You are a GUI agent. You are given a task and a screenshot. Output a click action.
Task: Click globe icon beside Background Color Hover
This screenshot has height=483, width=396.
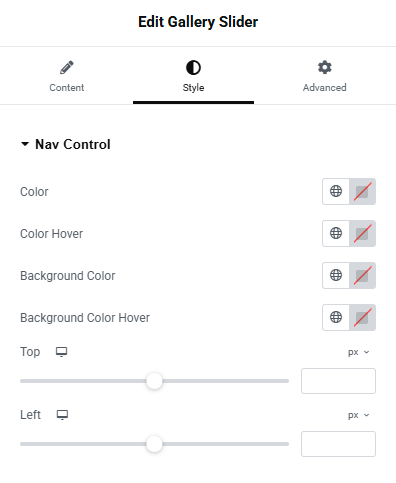tap(336, 317)
